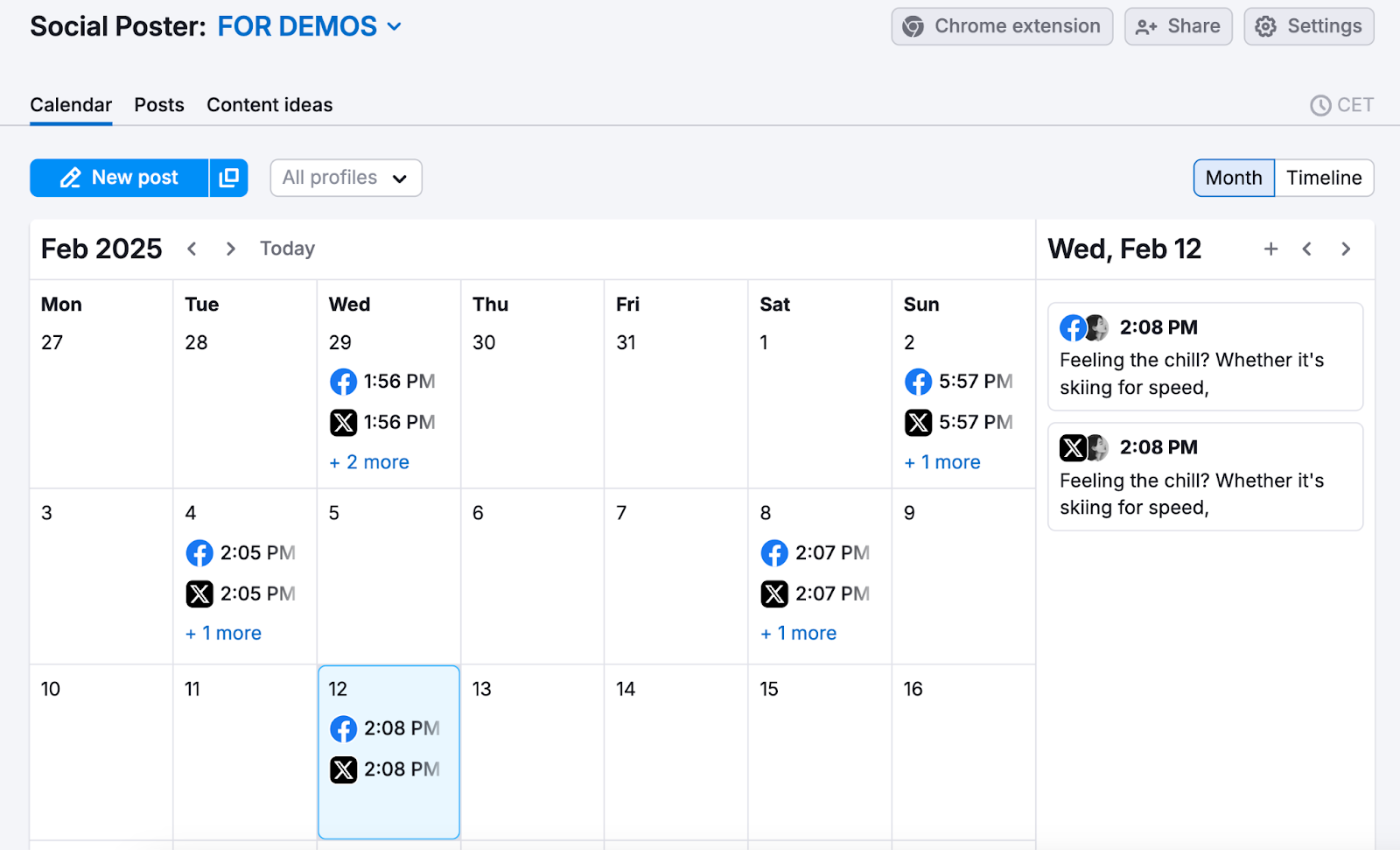
Task: Switch to Timeline view
Action: point(1323,178)
